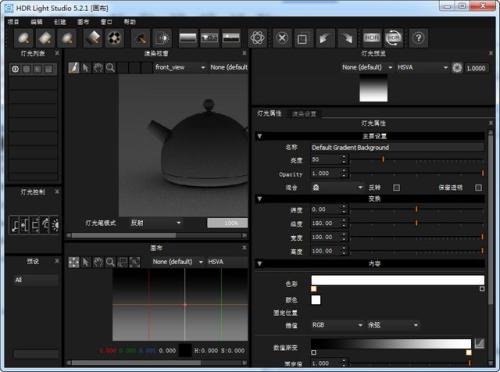
Task: Check the preserve alpha checkbox
Action: [x=479, y=188]
